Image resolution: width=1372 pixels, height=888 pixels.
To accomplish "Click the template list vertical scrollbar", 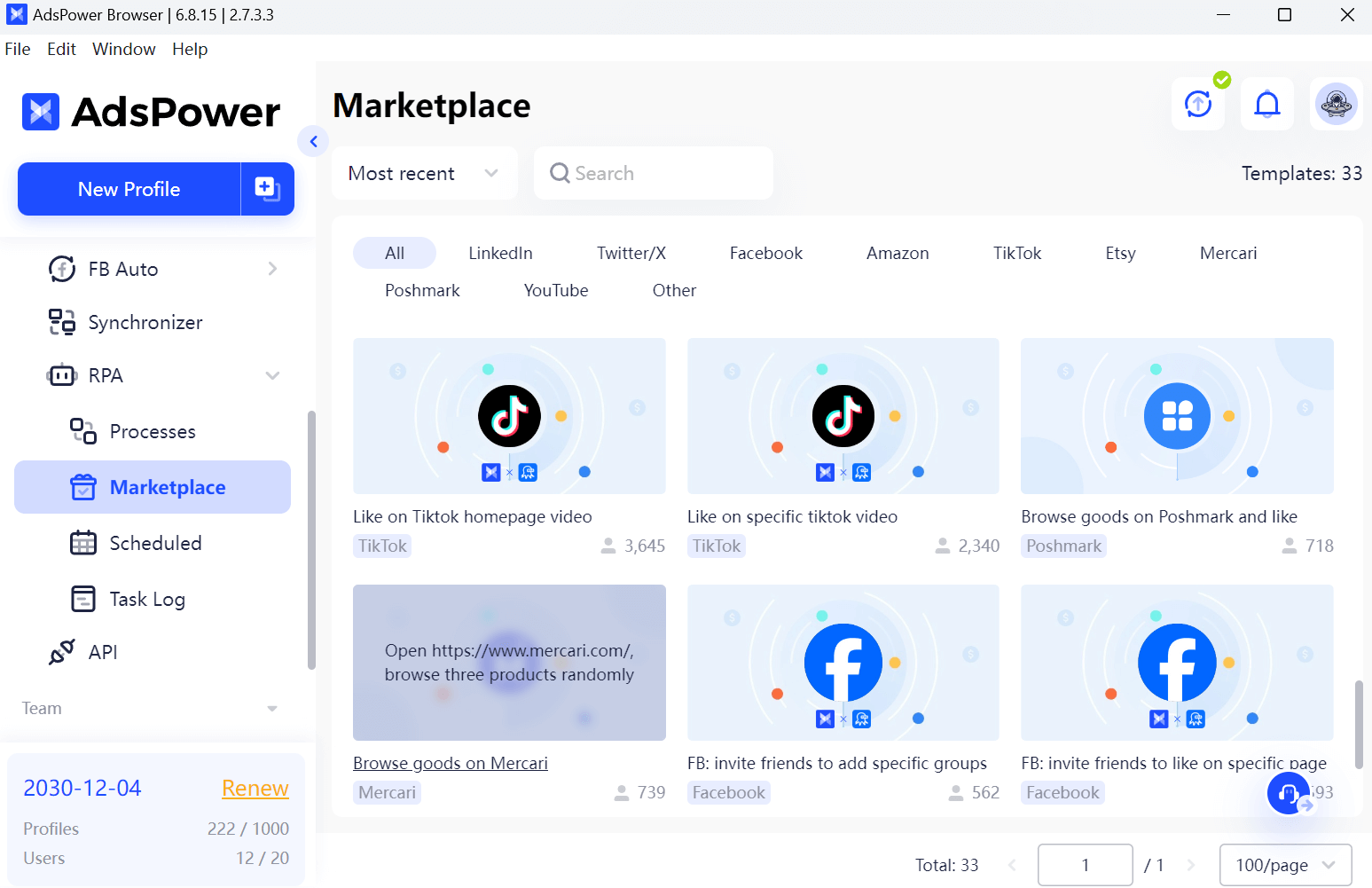I will tap(1359, 724).
